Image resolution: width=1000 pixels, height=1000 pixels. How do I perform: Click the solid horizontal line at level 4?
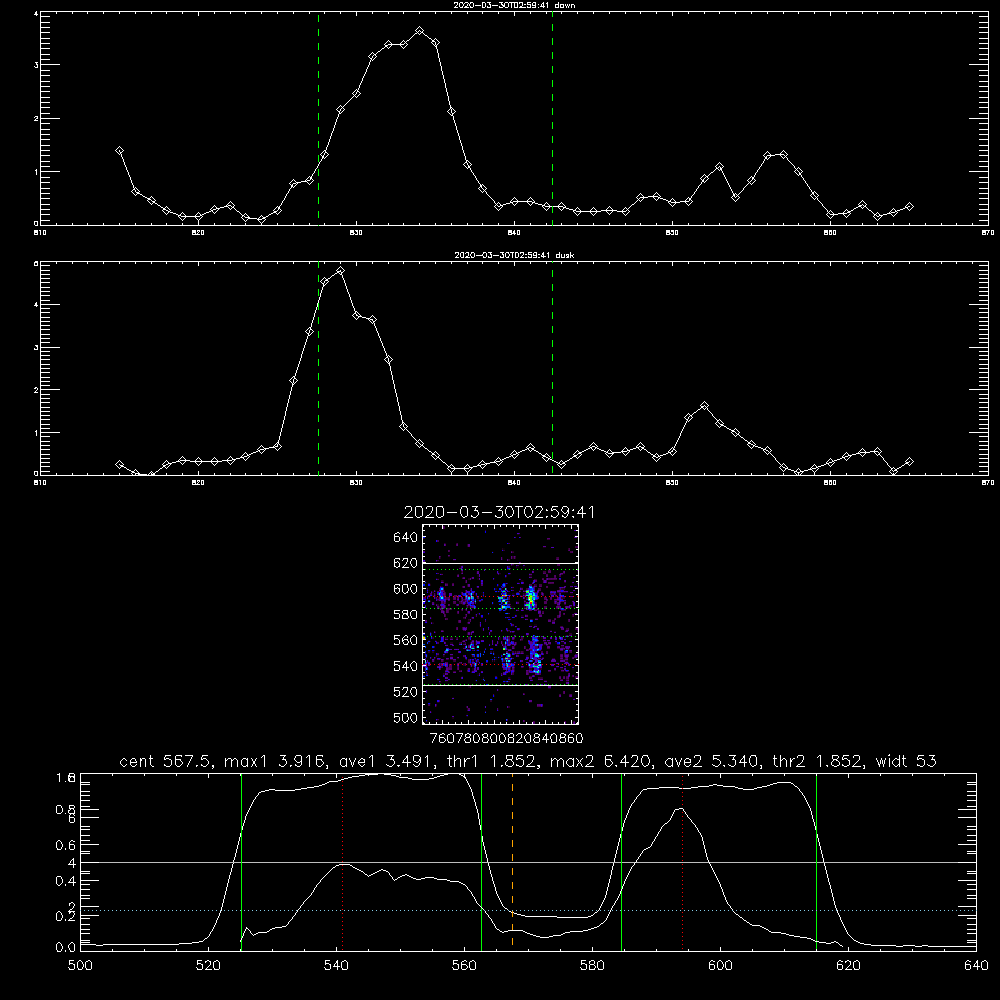[x=528, y=862]
